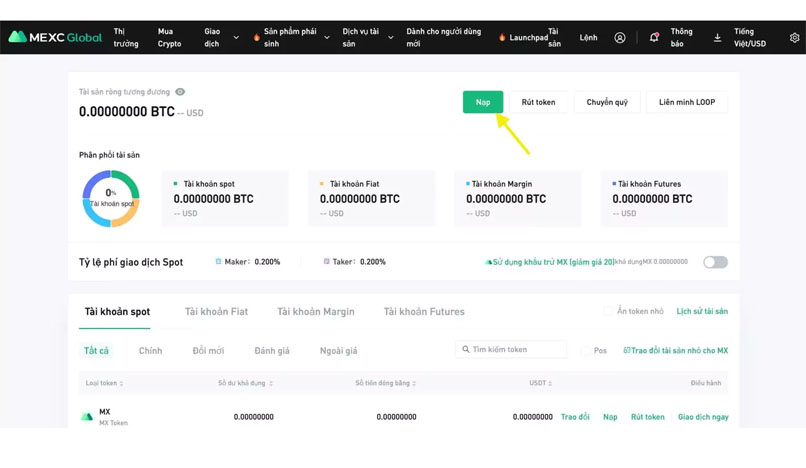Screen dimensions: 806x468
Task: Open the Thị trường menu
Action: point(126,38)
